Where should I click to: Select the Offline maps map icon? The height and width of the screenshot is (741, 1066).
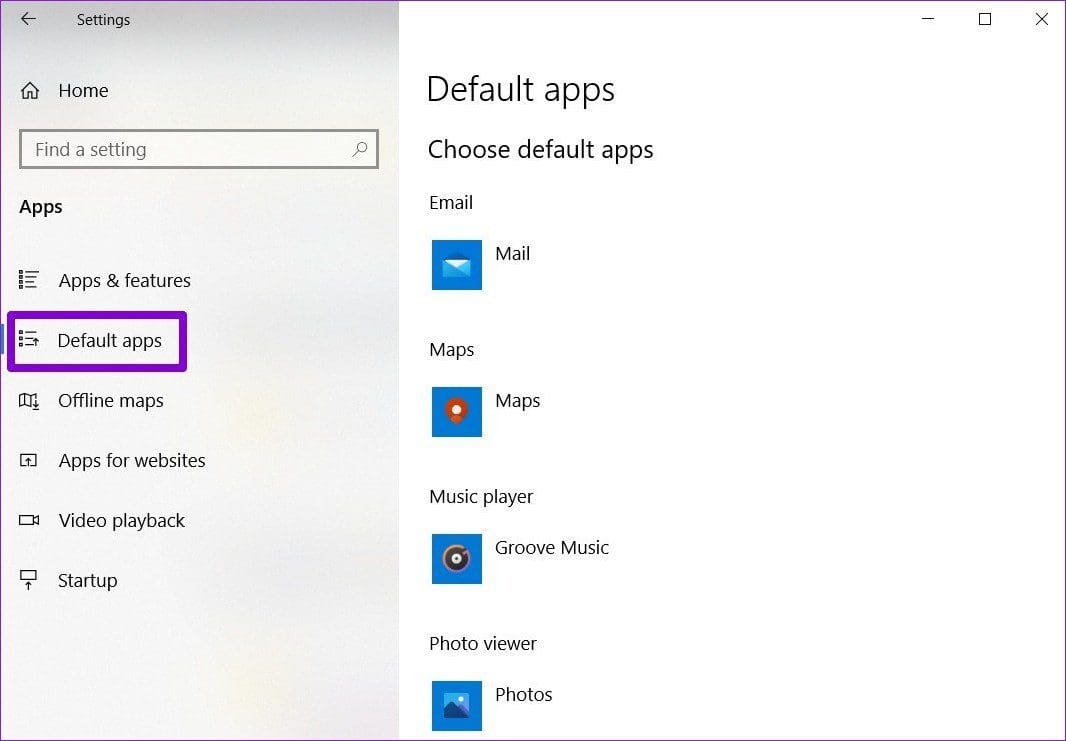pos(29,400)
